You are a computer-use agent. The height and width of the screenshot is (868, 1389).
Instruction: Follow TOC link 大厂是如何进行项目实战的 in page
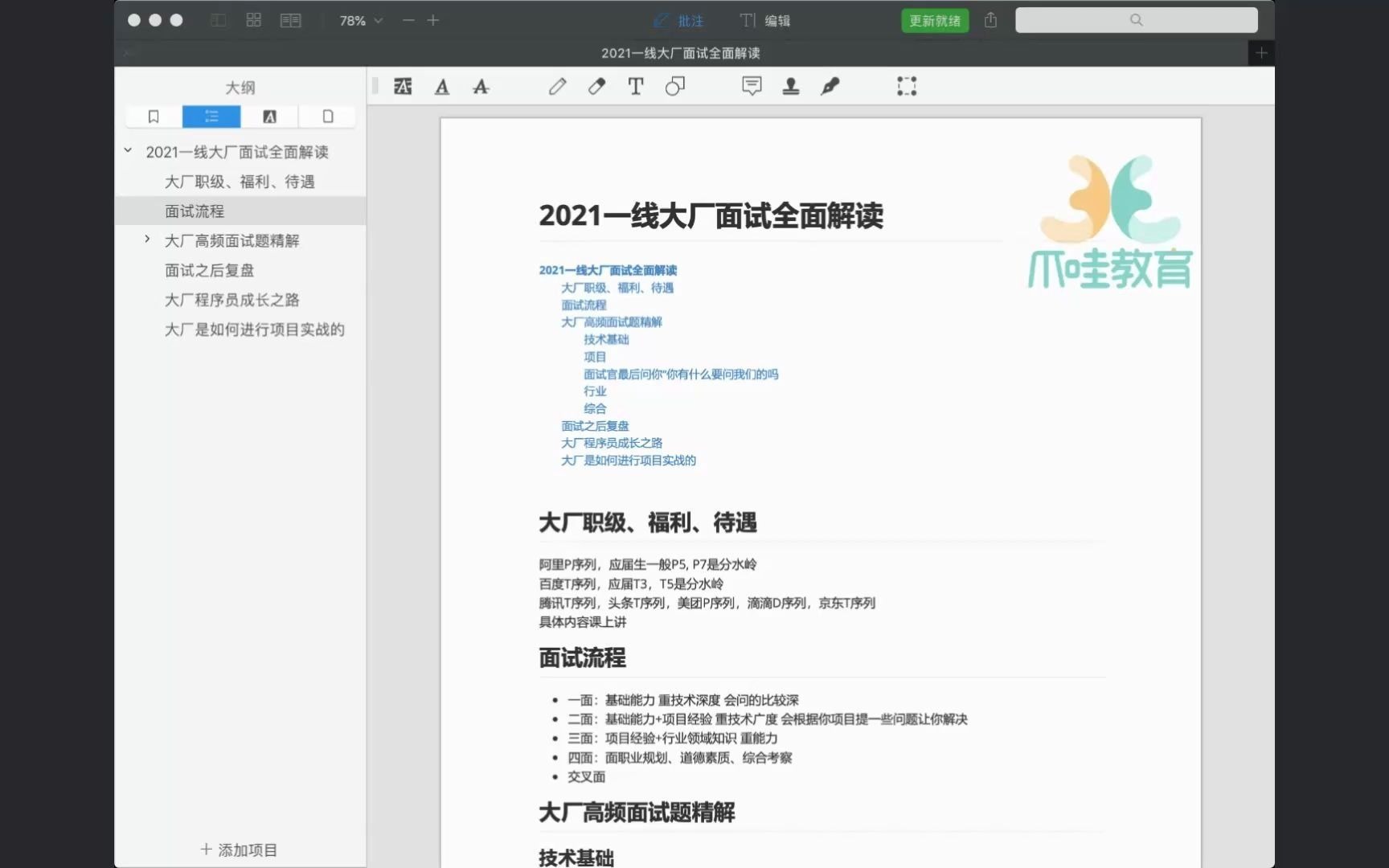pyautogui.click(x=629, y=461)
